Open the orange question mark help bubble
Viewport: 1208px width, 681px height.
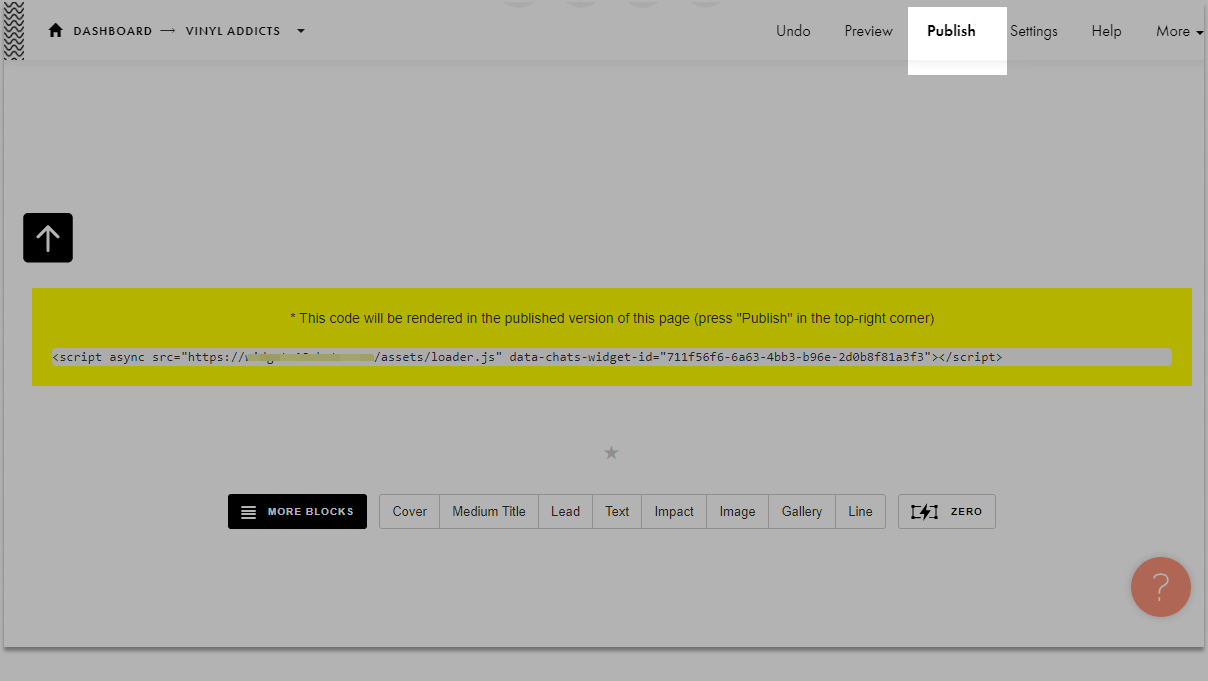pos(1160,587)
